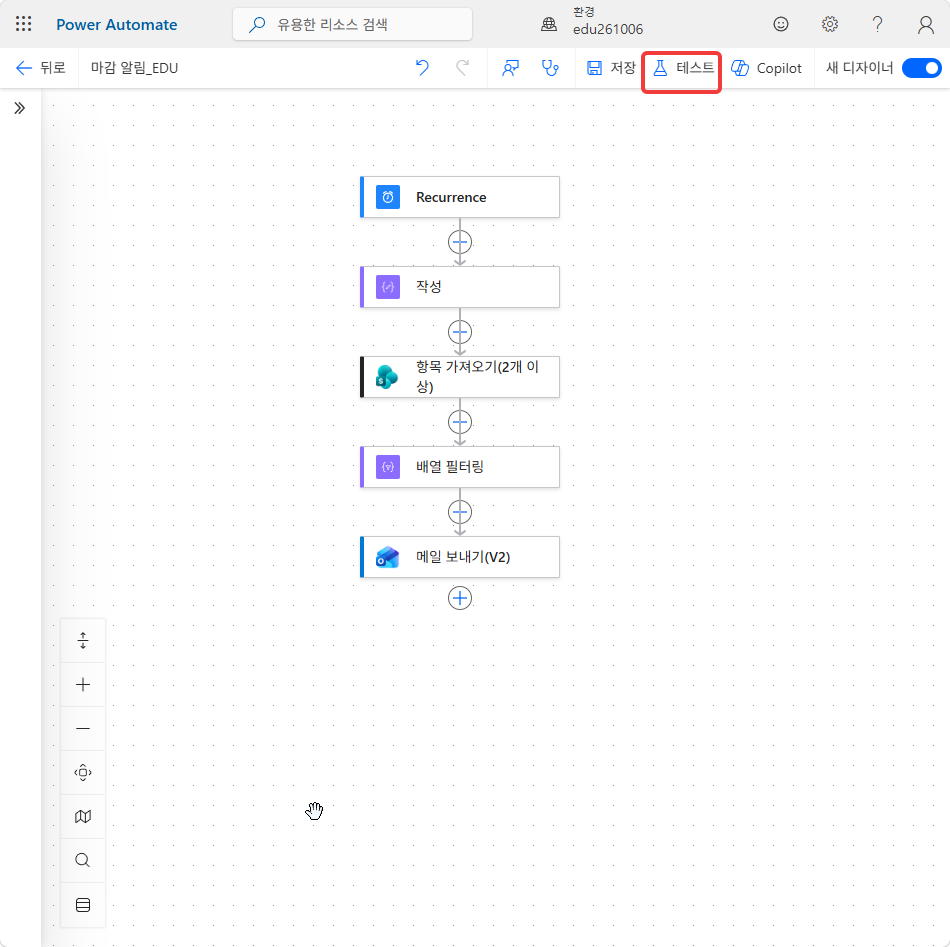
Task: Search the canvas with magnifier tool
Action: point(83,860)
